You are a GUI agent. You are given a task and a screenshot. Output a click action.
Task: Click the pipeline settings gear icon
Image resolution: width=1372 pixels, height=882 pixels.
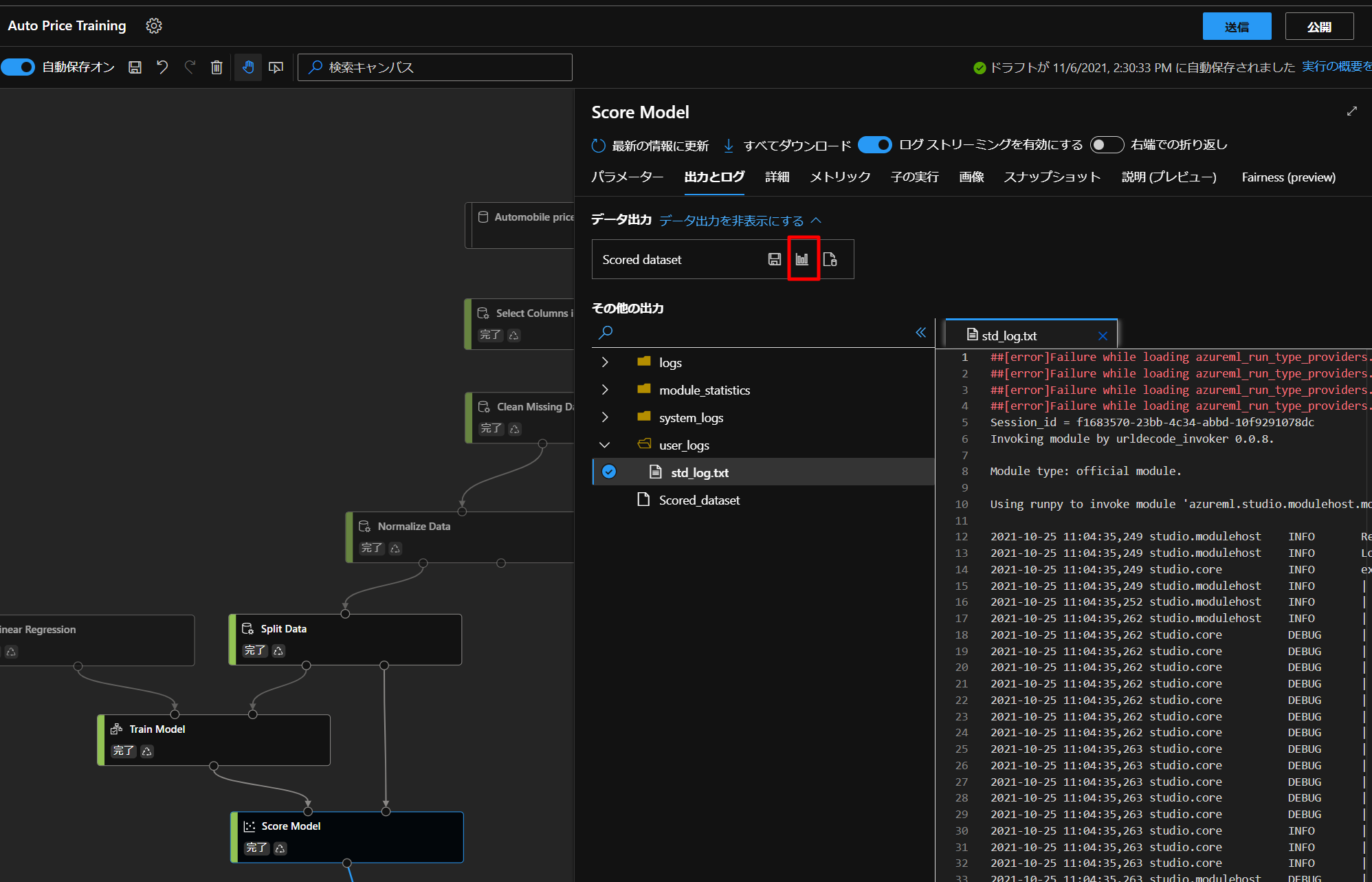(x=154, y=26)
